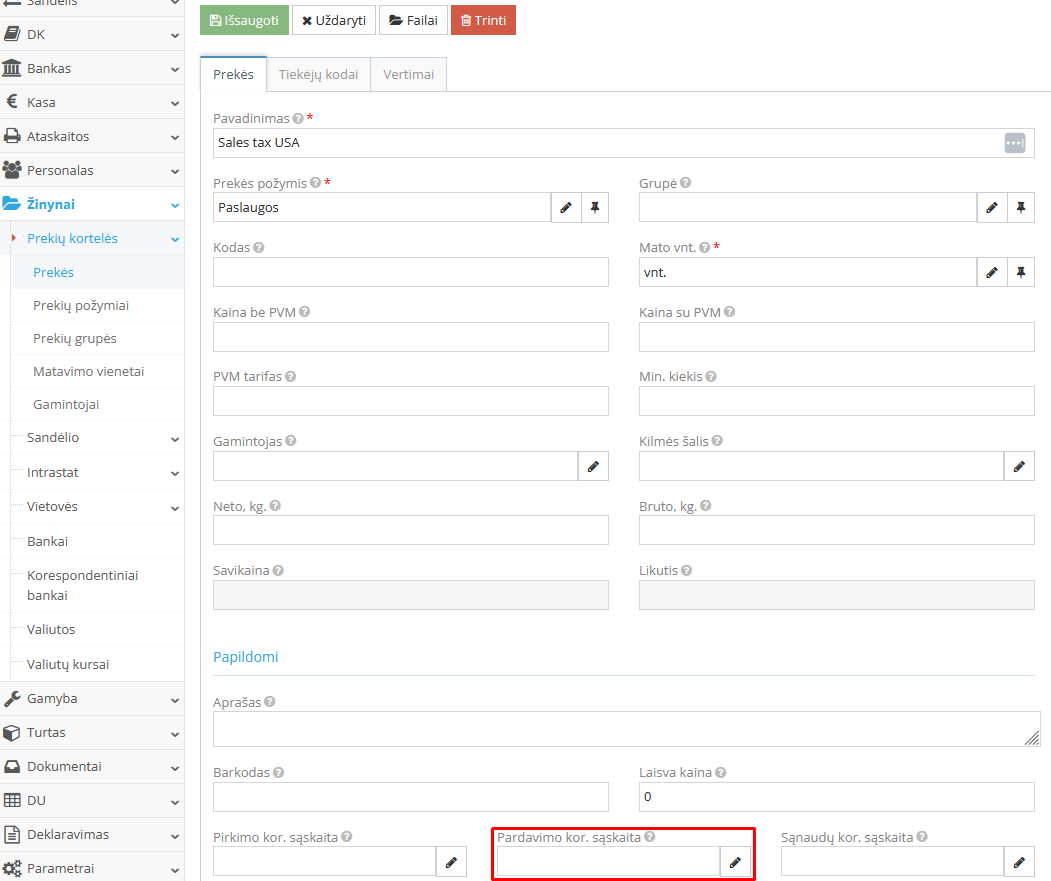Click the pencil edit icon for Grupė
Screen dimensions: 1051x881
click(x=992, y=208)
